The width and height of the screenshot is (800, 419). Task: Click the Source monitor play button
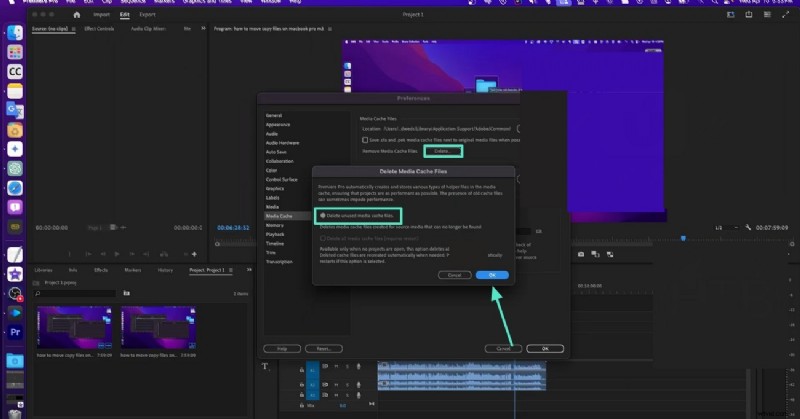[117, 254]
